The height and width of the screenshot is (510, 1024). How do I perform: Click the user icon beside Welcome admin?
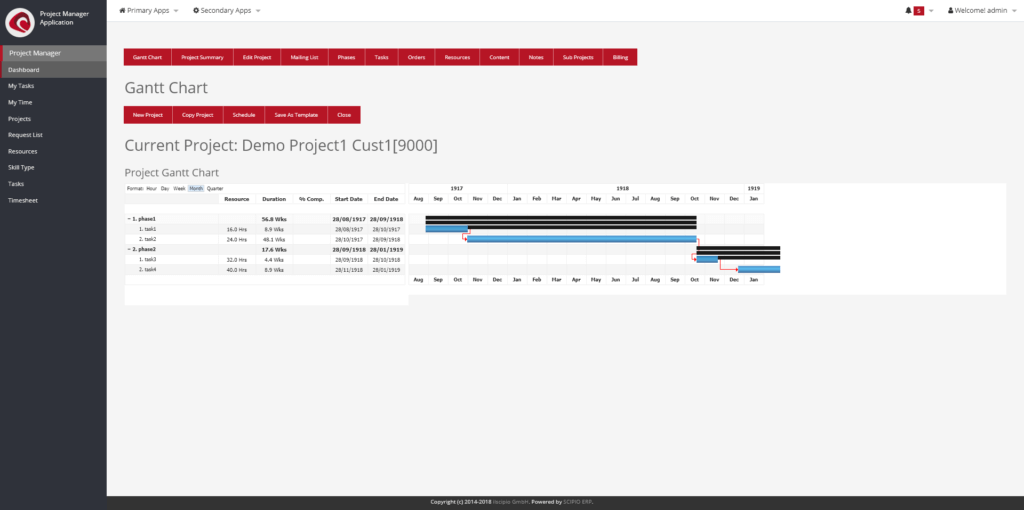click(951, 10)
